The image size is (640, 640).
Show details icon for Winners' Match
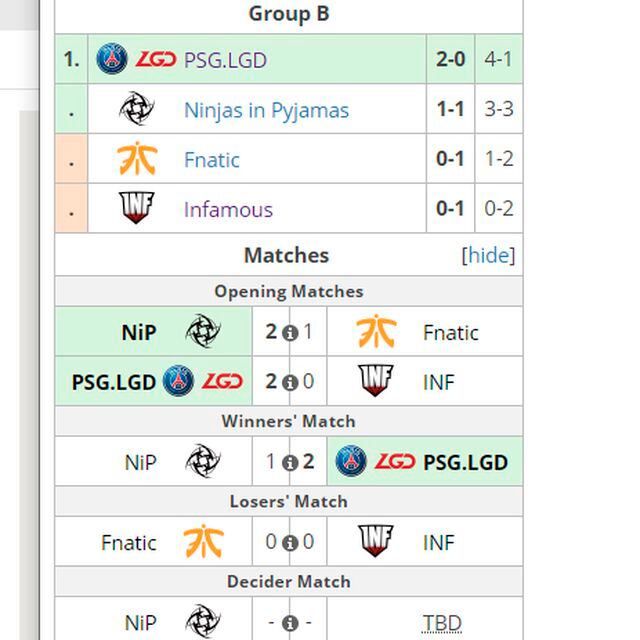point(290,463)
